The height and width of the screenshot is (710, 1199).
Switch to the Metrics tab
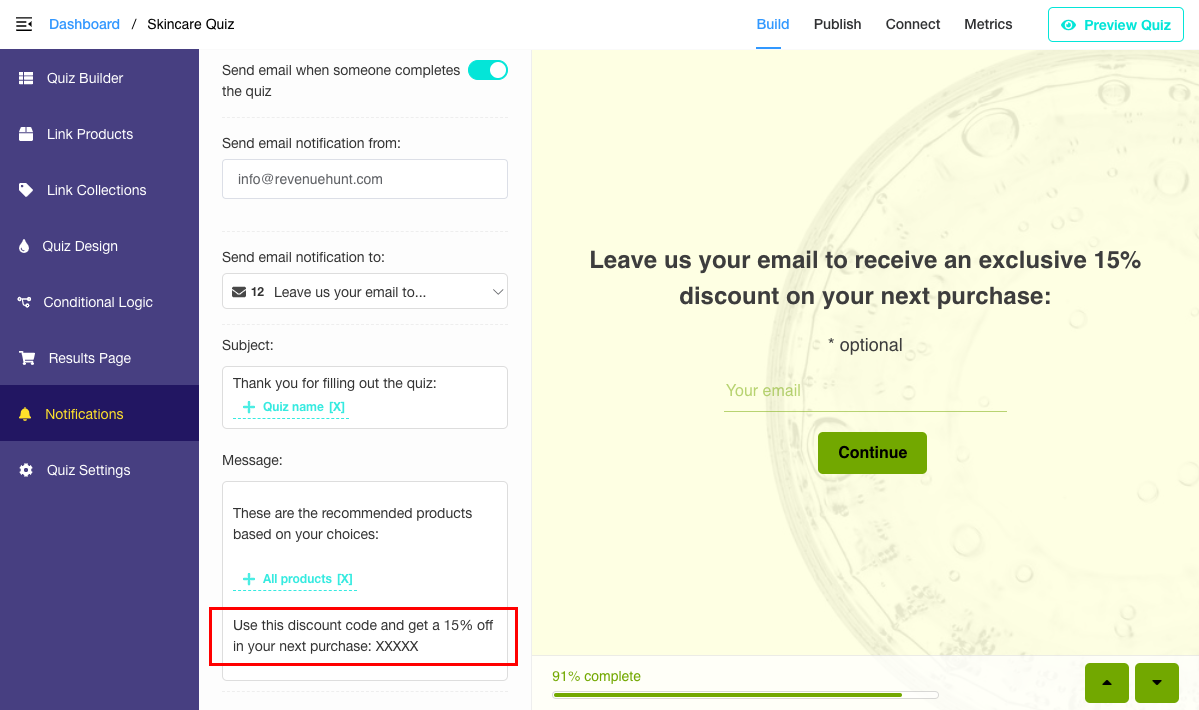coord(988,24)
